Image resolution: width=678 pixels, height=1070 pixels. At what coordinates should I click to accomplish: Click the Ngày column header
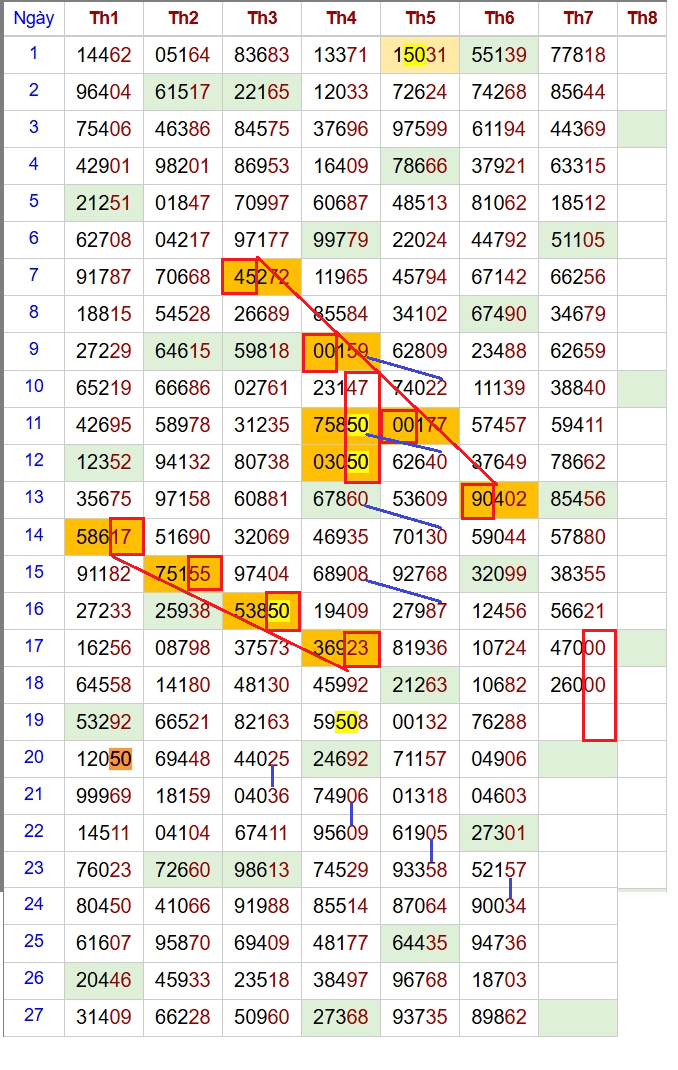click(34, 19)
